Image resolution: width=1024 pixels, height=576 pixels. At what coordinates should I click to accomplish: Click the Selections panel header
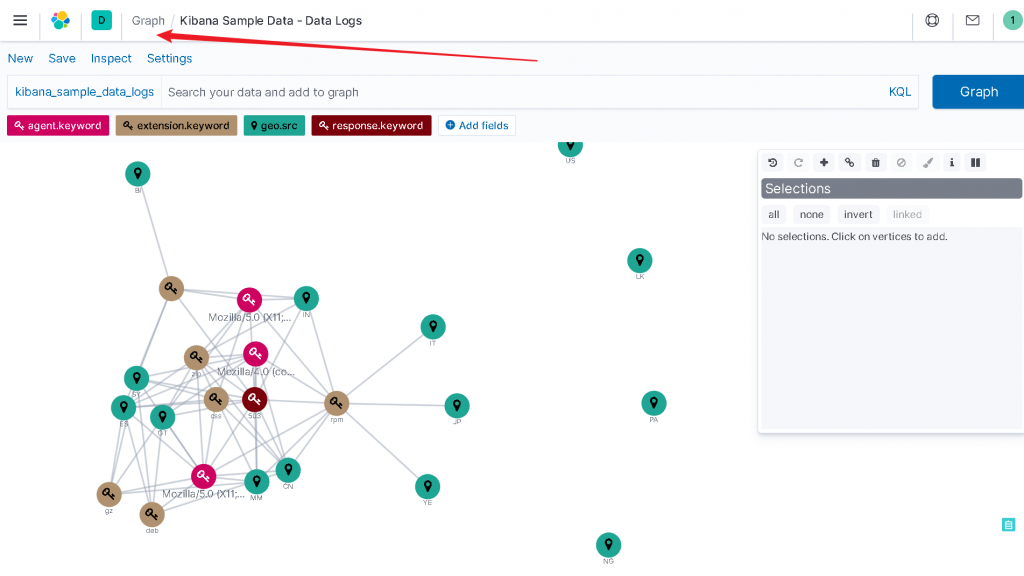tap(891, 189)
